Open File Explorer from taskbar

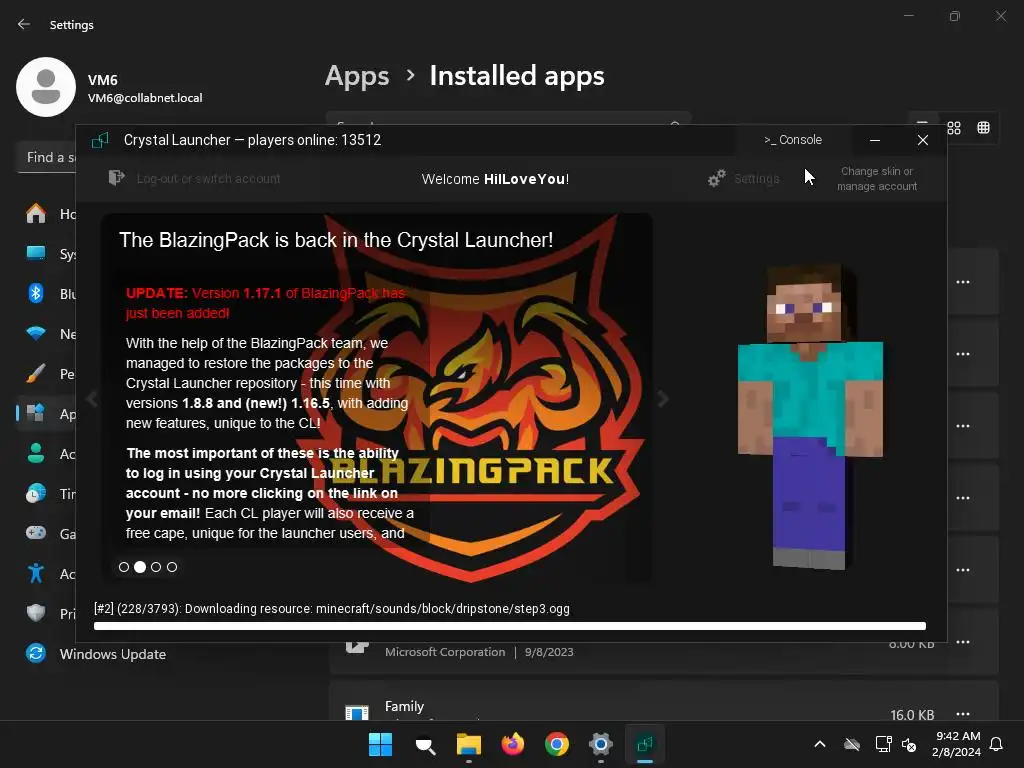pyautogui.click(x=469, y=744)
